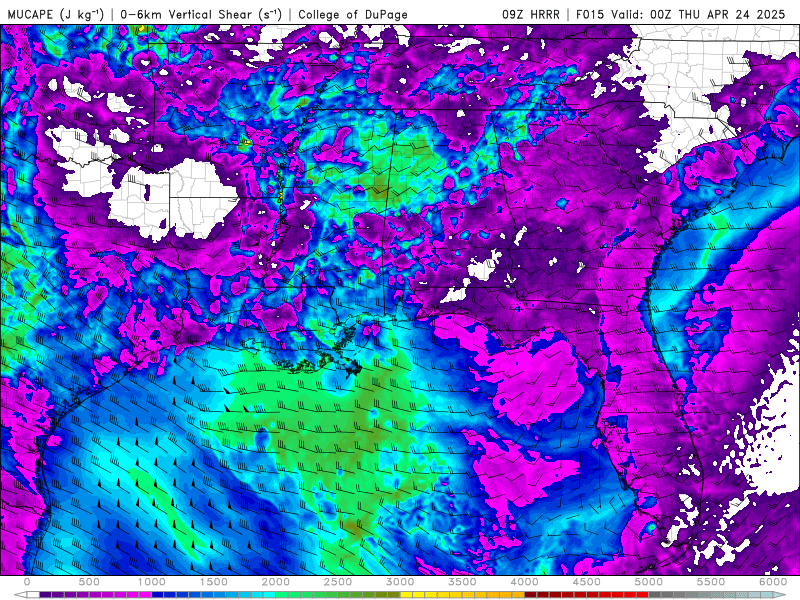
Task: Click the 4500 value on the color scale
Action: [587, 582]
